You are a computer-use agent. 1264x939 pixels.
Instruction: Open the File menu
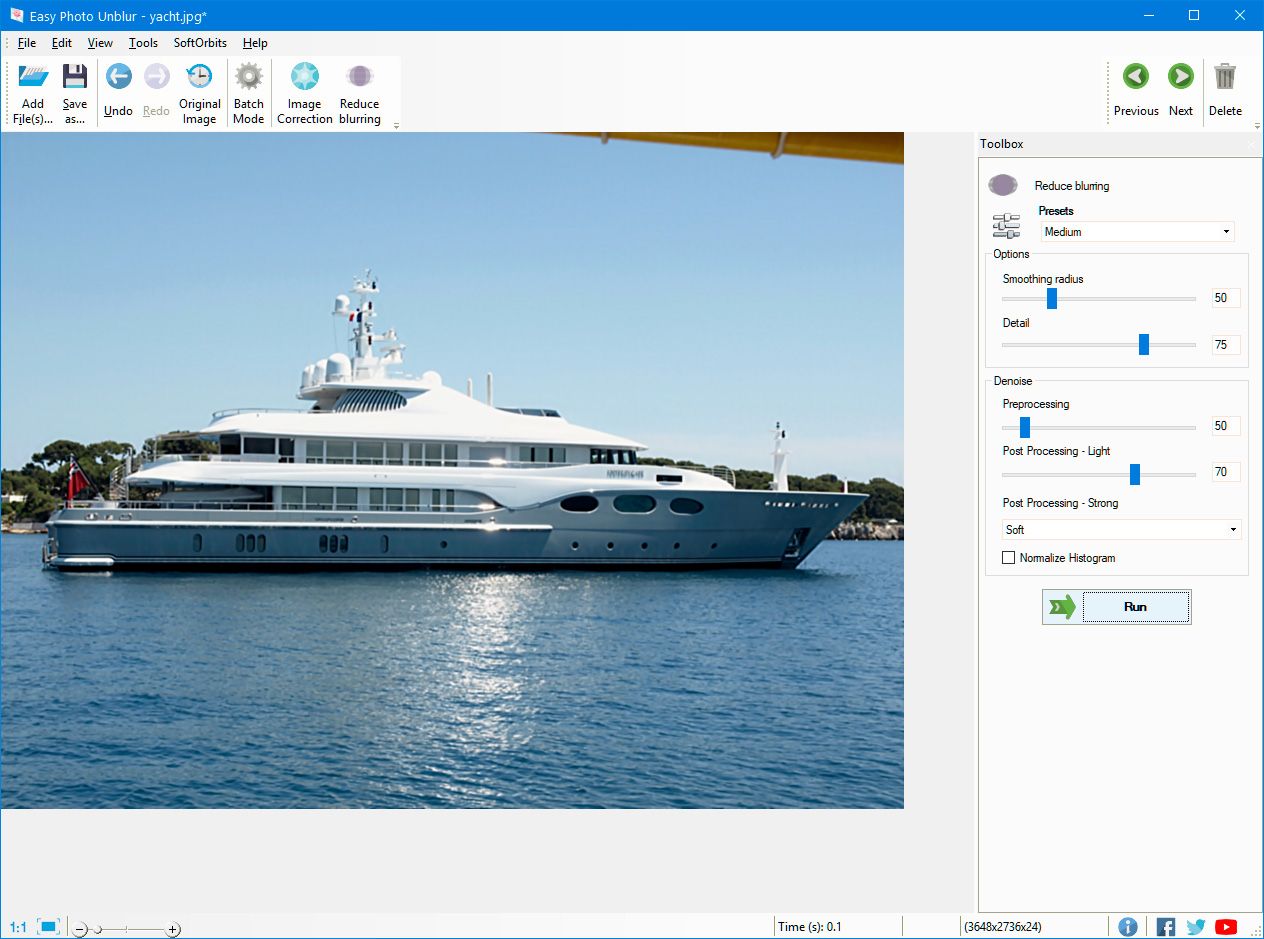(x=27, y=43)
